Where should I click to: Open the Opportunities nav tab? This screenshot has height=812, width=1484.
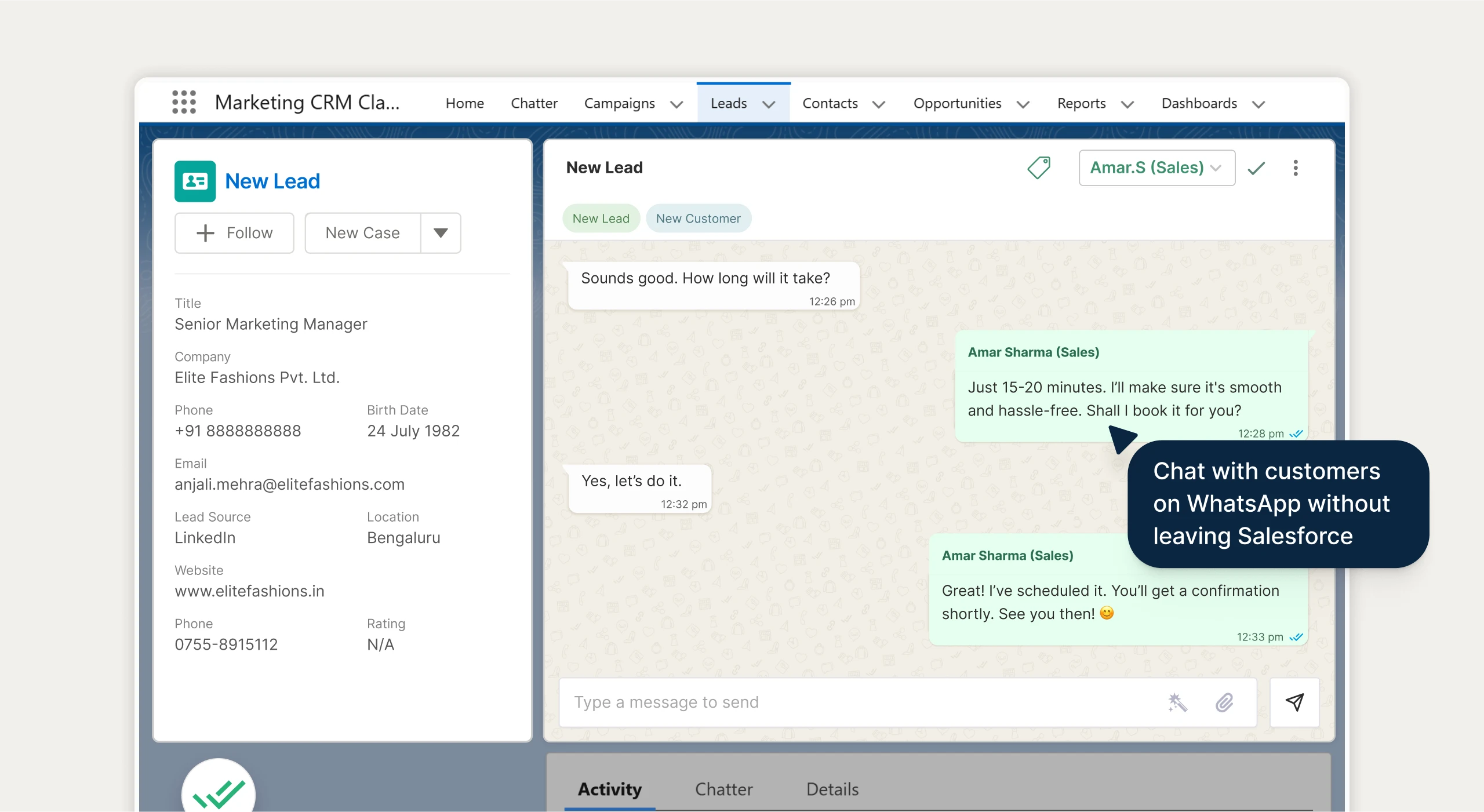[x=957, y=103]
